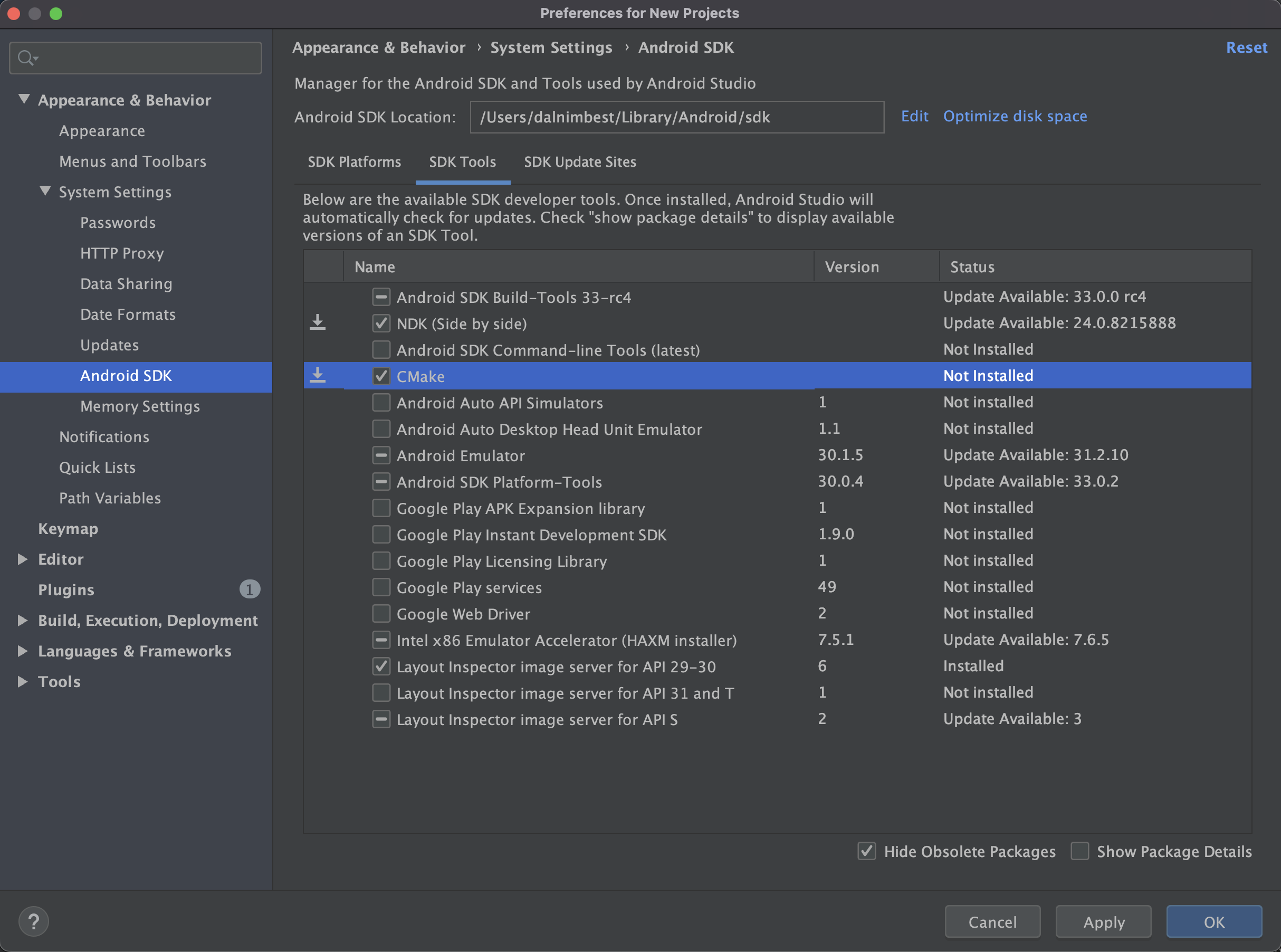The height and width of the screenshot is (952, 1281).
Task: Click the download icon beside CMake row
Action: [318, 375]
